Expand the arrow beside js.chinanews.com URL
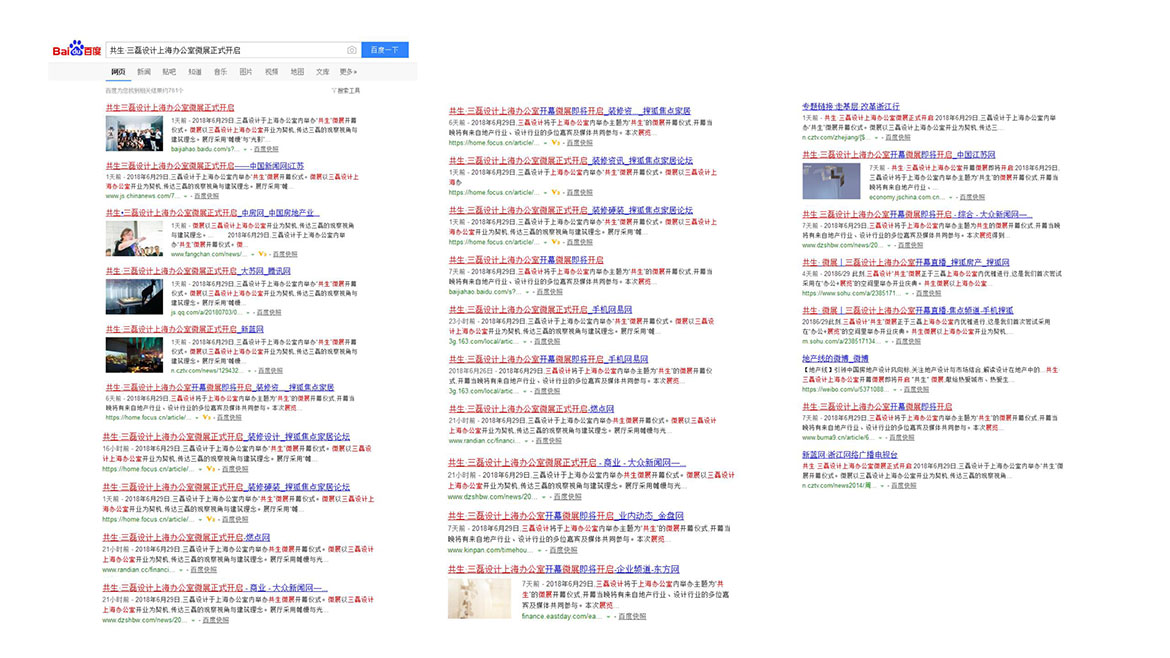Screen dimensions: 1170x658 (186, 196)
